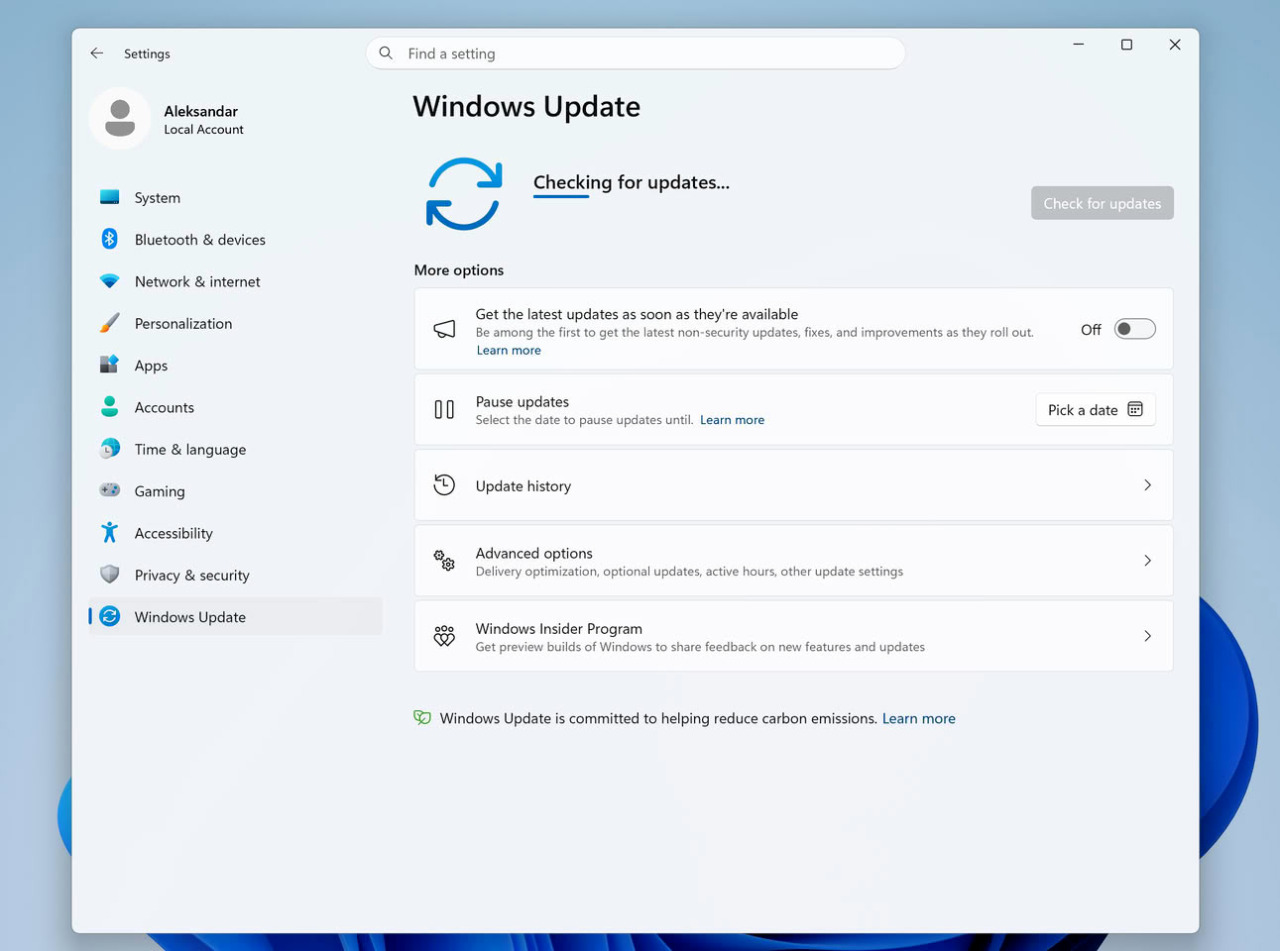Click the Bluetooth icon in sidebar
The image size is (1280, 951).
click(x=110, y=240)
